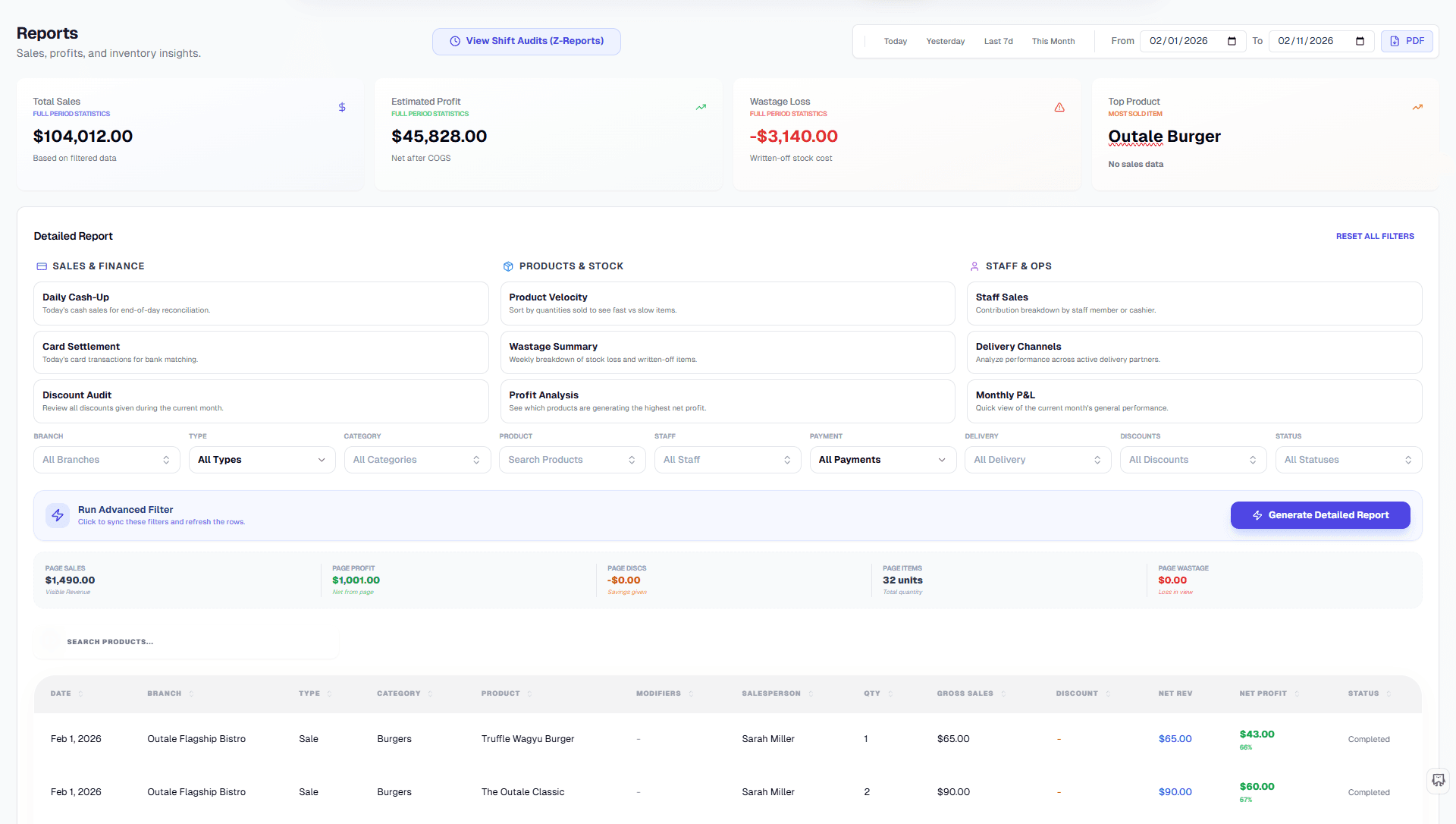Image resolution: width=1456 pixels, height=824 pixels.
Task: Select the Yesterday date range
Action: coord(945,41)
